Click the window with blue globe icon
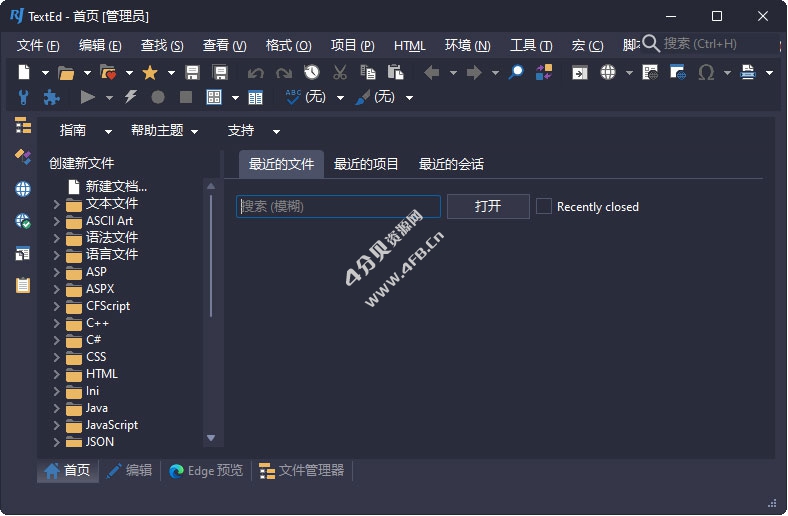Screen dimensions: 788x516 tap(677, 73)
